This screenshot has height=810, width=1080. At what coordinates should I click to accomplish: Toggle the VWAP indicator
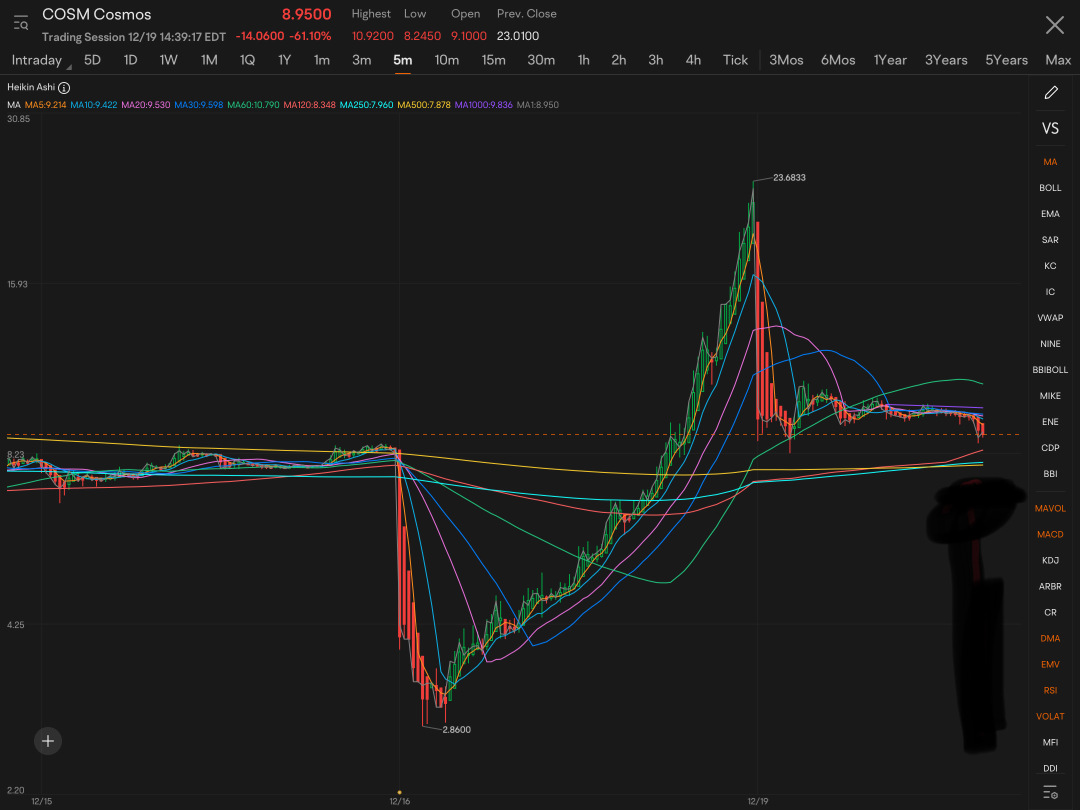[1050, 318]
